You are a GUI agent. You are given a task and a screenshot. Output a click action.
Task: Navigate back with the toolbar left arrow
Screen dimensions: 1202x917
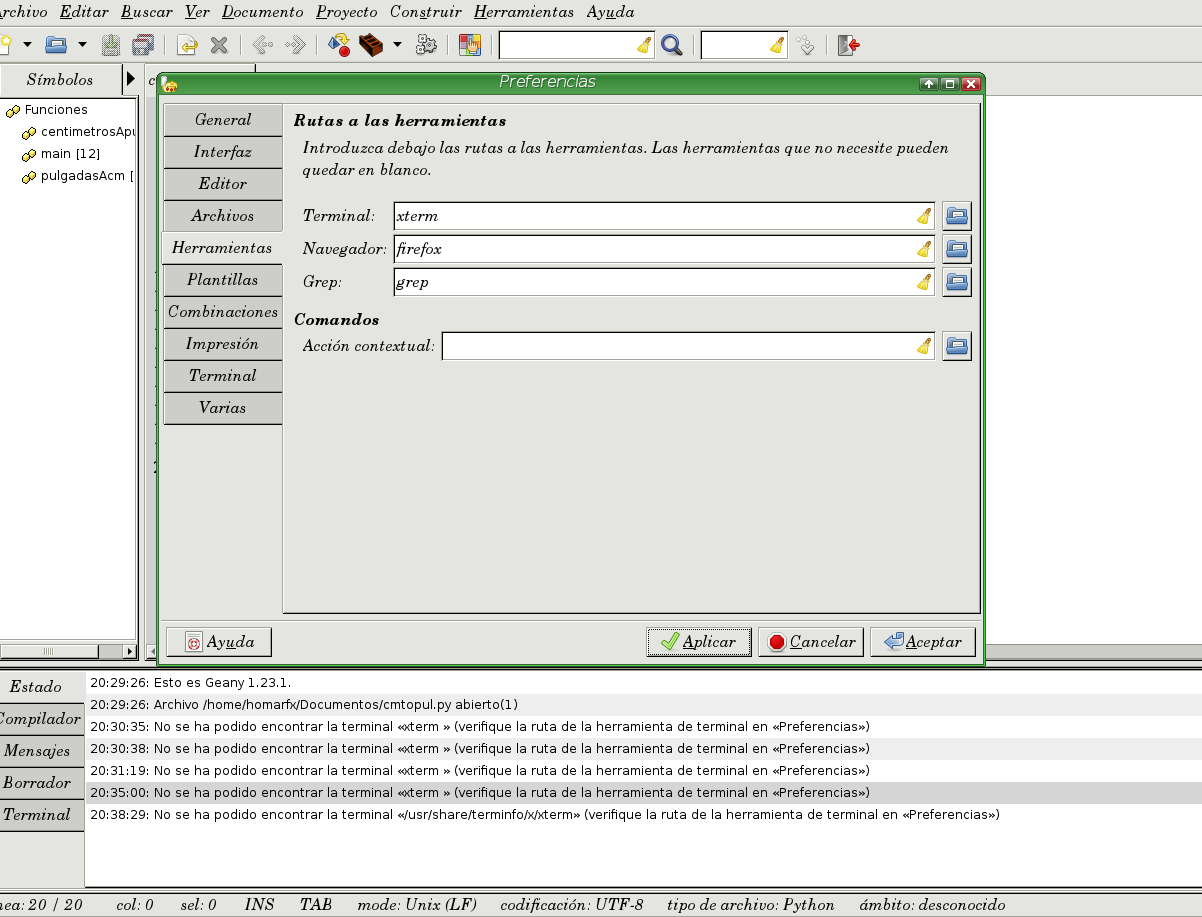[262, 45]
